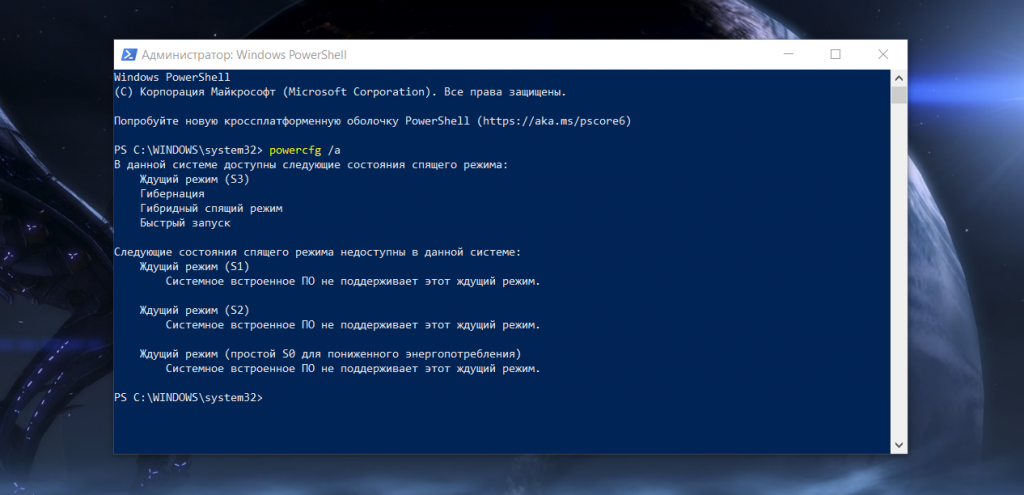
Task: Click the PowerShell icon in title bar
Action: (129, 55)
